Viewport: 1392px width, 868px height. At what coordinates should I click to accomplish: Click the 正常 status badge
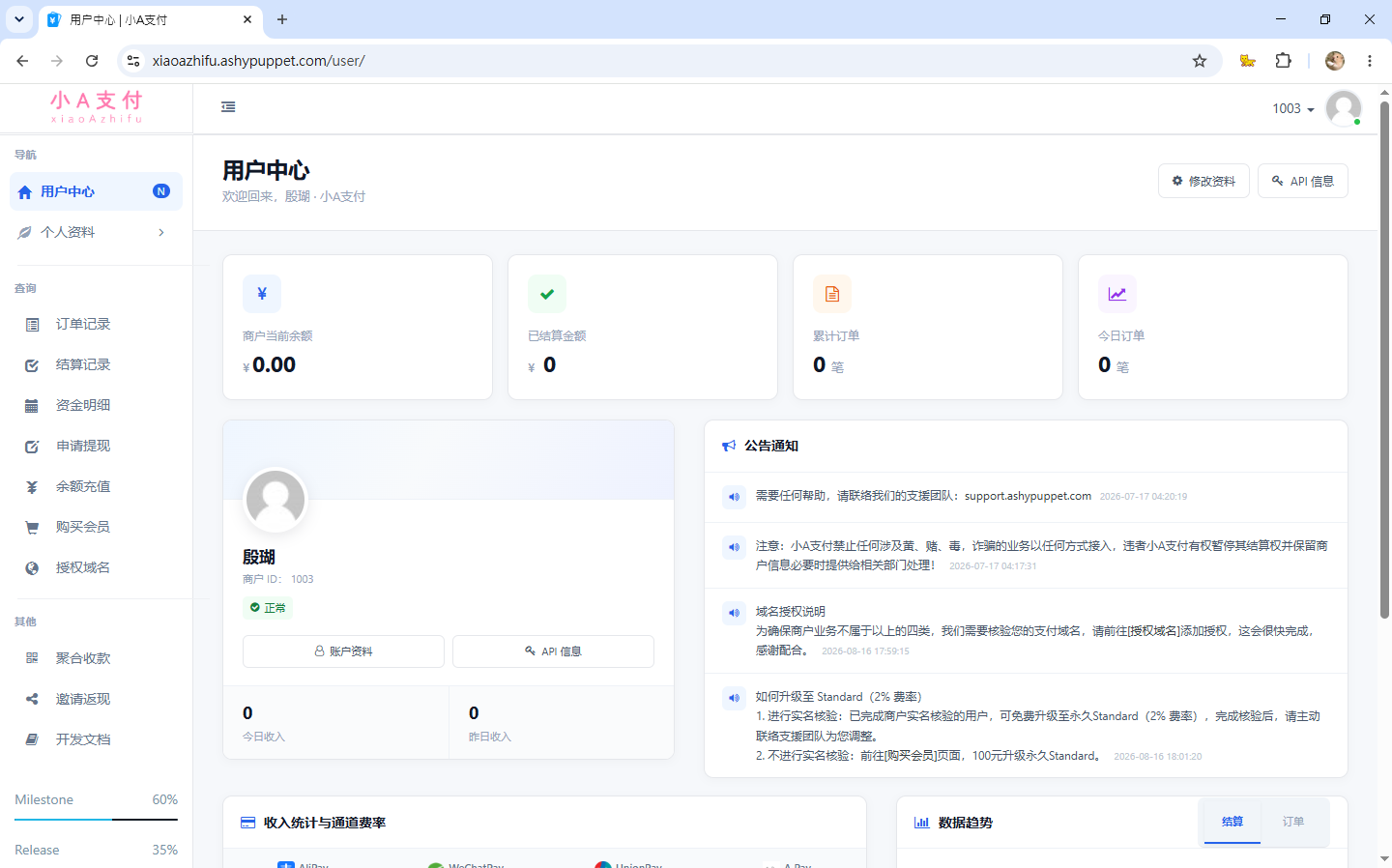268,608
